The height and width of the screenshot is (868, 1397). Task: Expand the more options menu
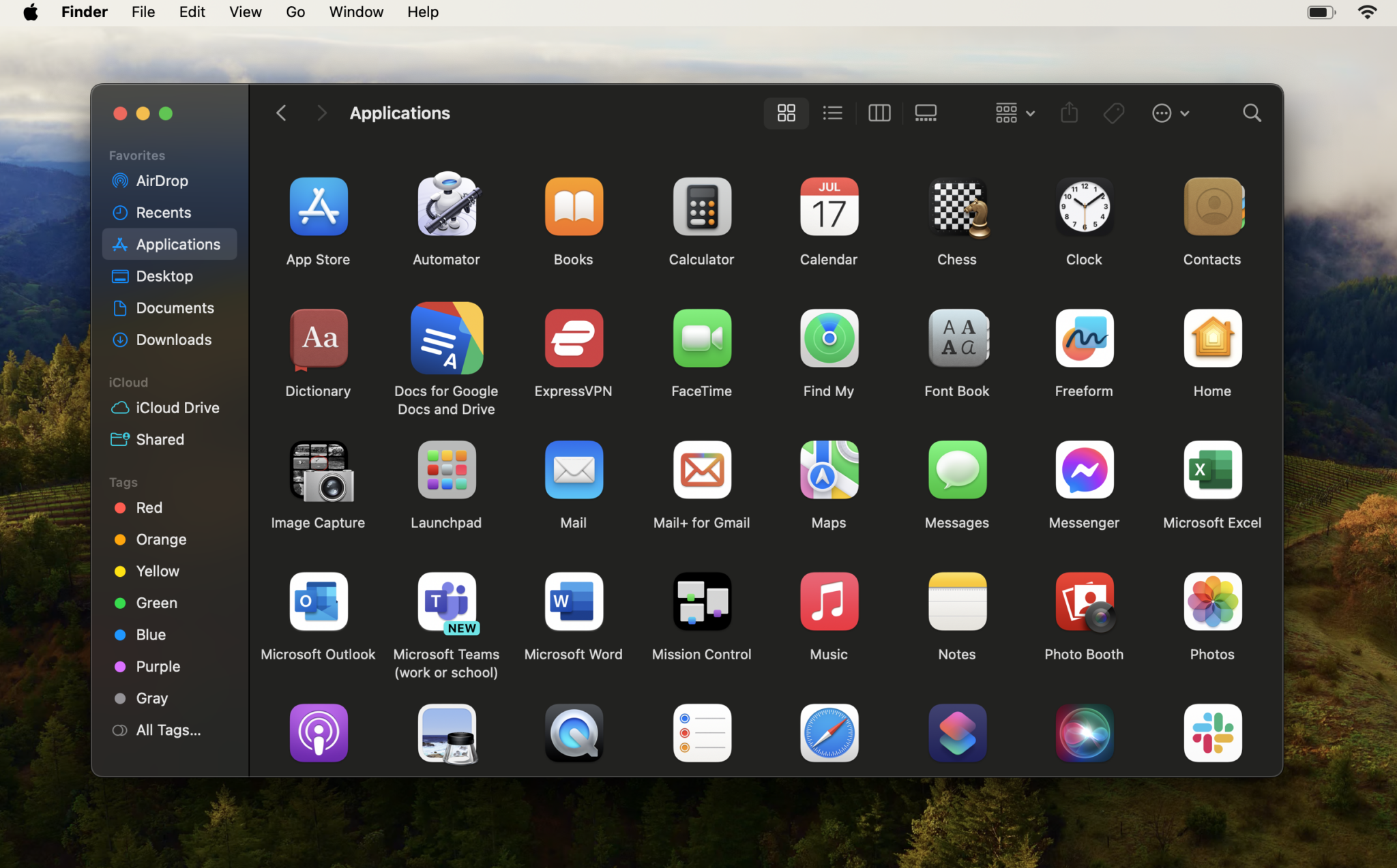[1169, 113]
